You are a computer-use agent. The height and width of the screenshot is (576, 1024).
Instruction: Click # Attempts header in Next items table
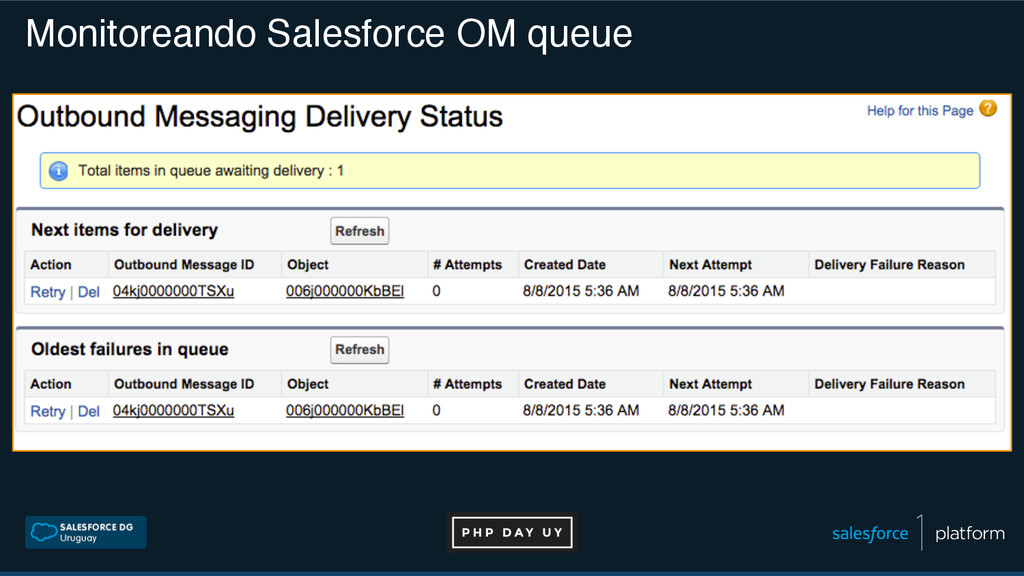pyautogui.click(x=467, y=264)
